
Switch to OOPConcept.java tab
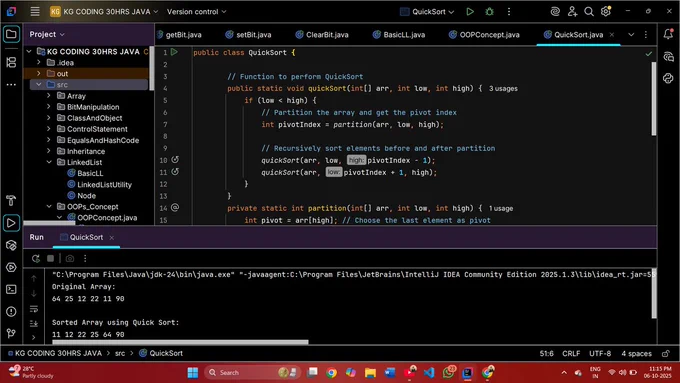[484, 35]
